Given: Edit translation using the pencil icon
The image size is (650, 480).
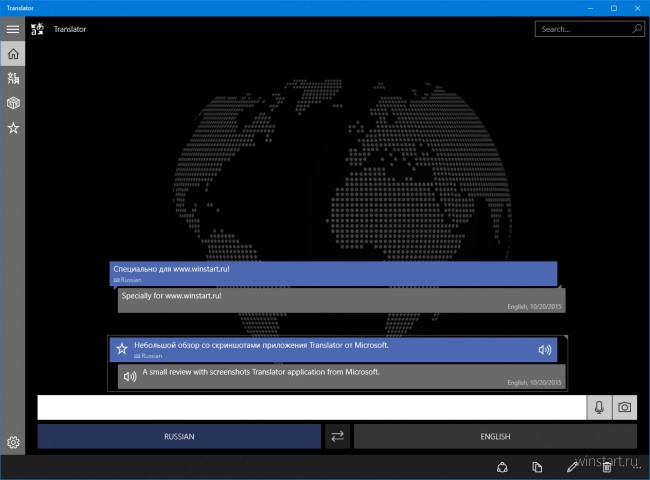Looking at the screenshot, I should (x=572, y=468).
